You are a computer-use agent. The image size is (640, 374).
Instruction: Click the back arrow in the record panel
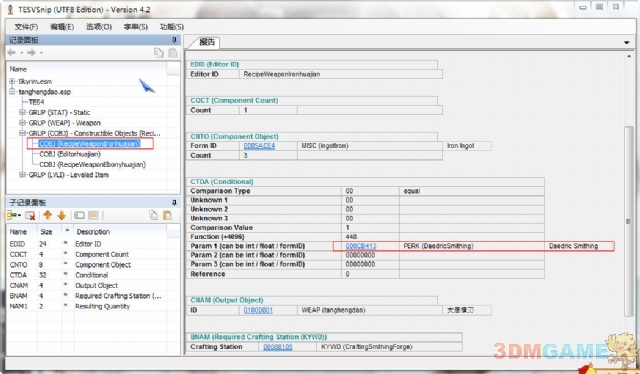click(x=12, y=52)
